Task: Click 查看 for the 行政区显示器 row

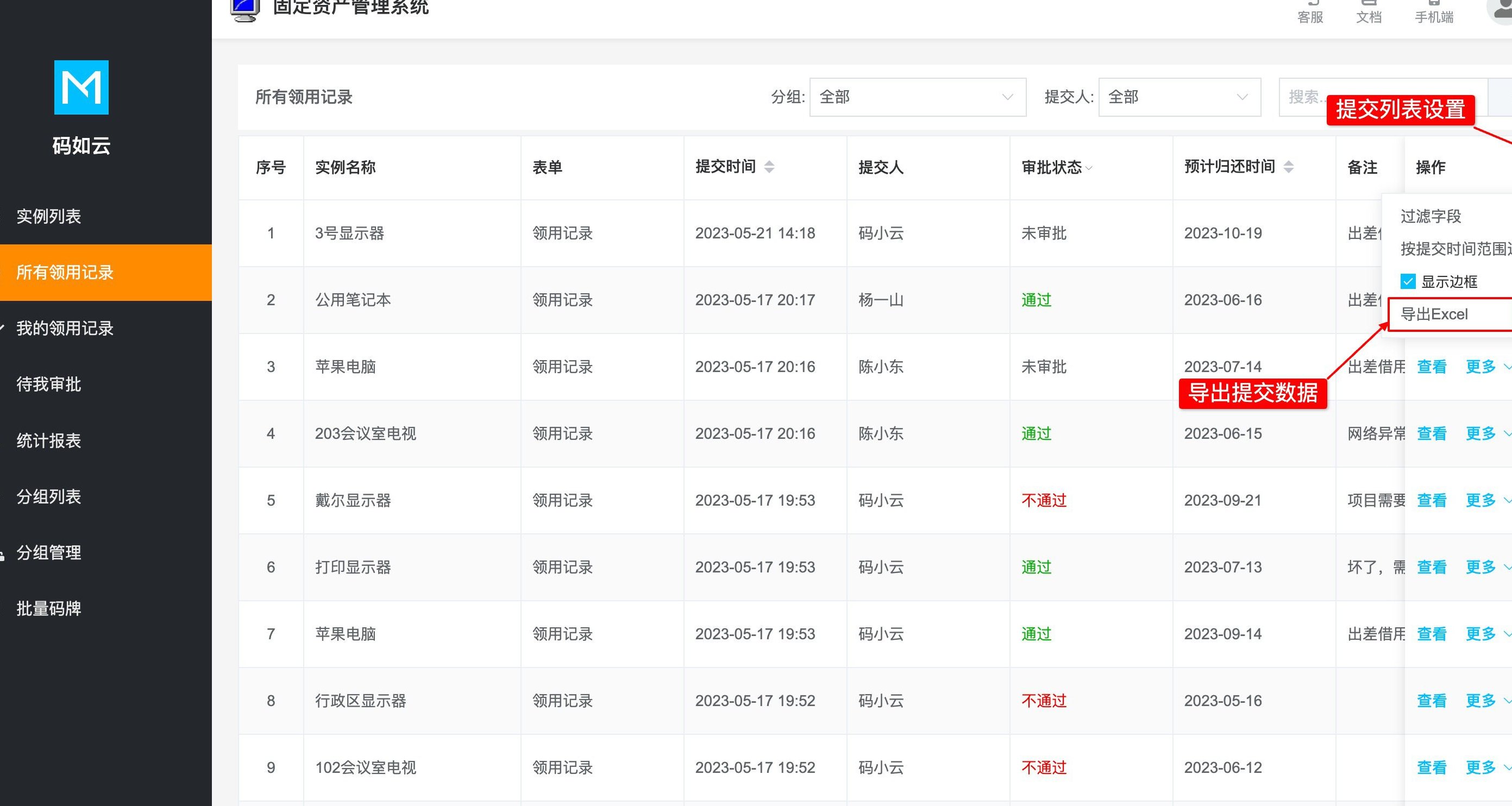Action: point(1432,701)
